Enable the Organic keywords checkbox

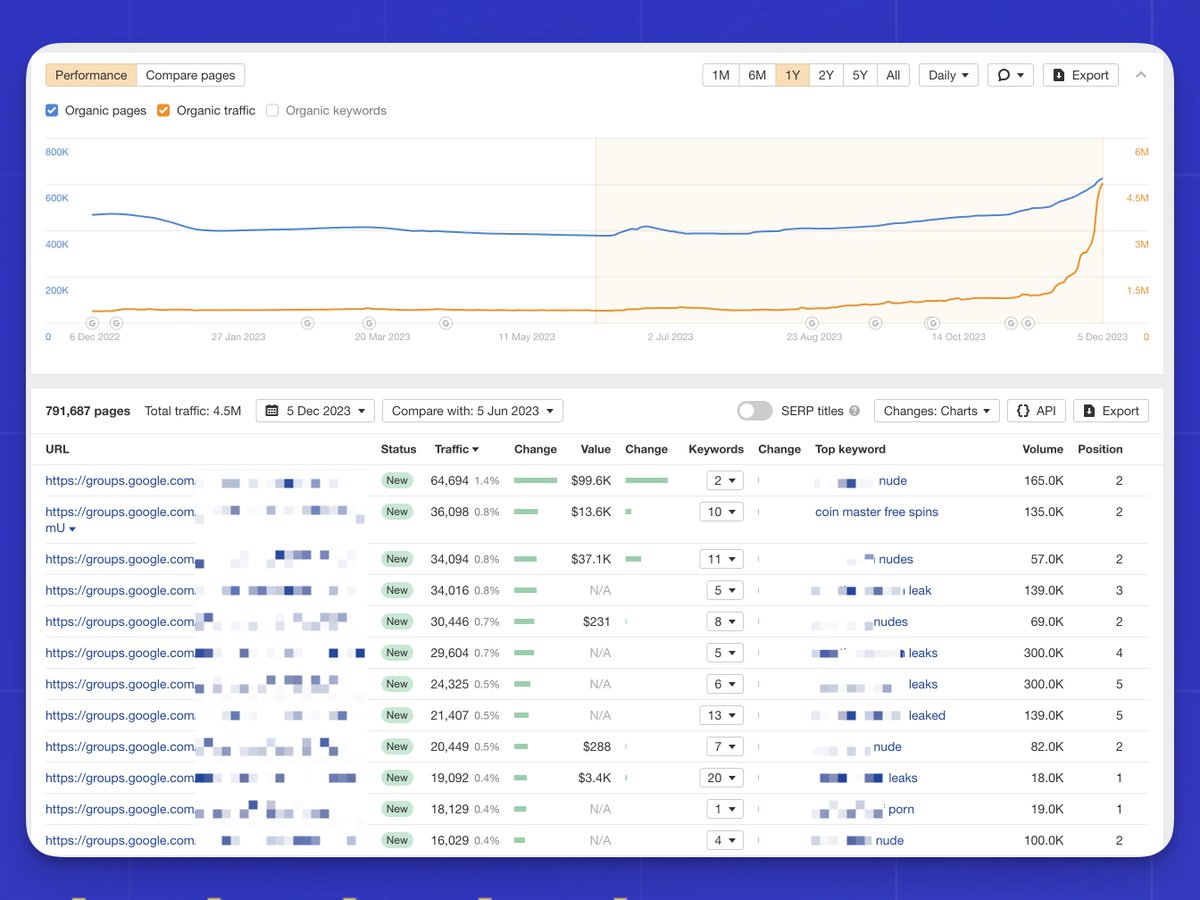point(272,111)
